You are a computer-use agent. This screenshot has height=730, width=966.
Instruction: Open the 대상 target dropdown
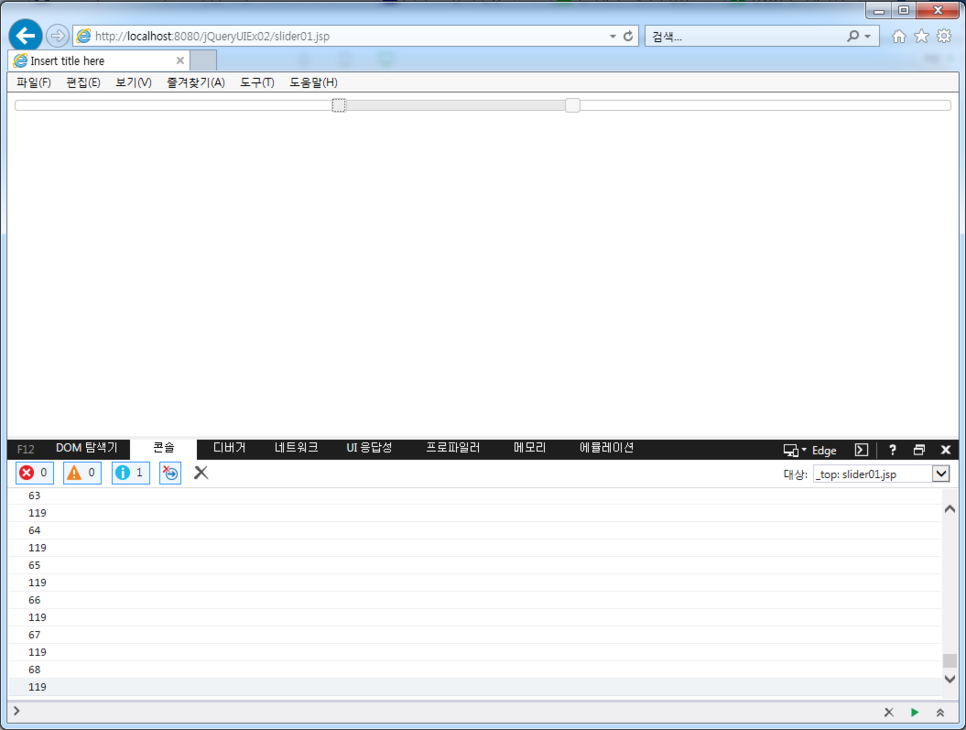coord(881,474)
